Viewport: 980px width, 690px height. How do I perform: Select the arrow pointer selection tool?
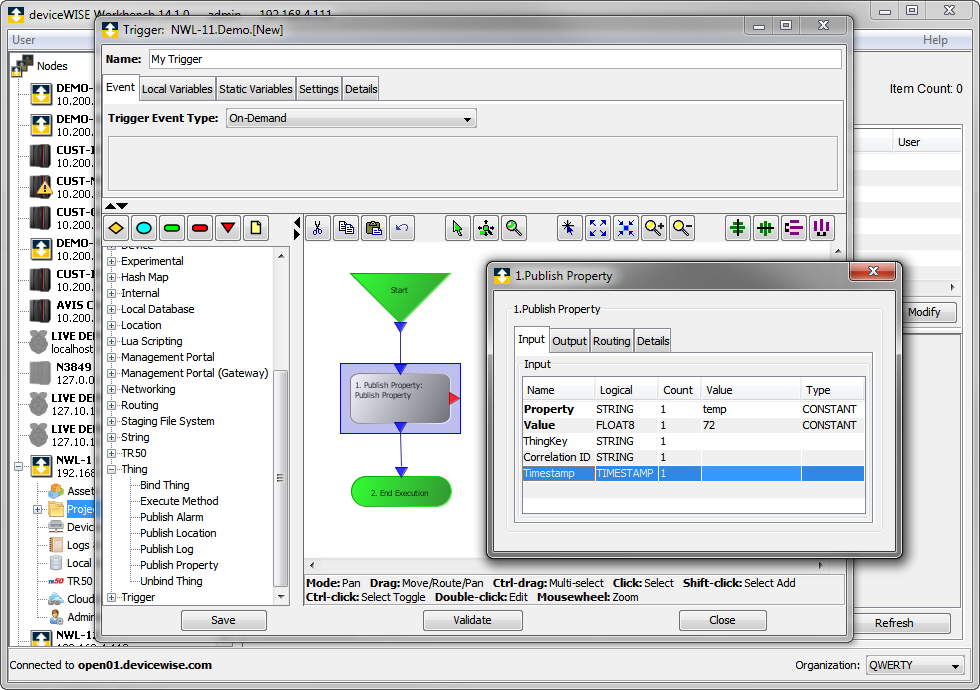[457, 228]
